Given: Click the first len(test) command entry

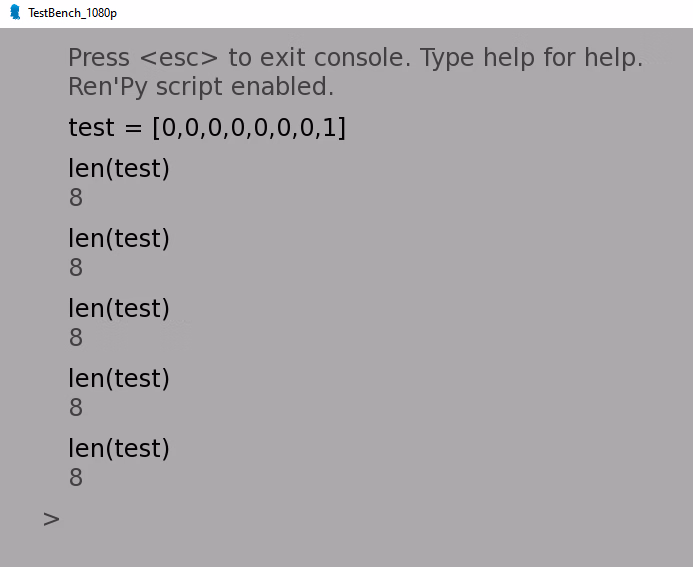Looking at the screenshot, I should point(119,168).
